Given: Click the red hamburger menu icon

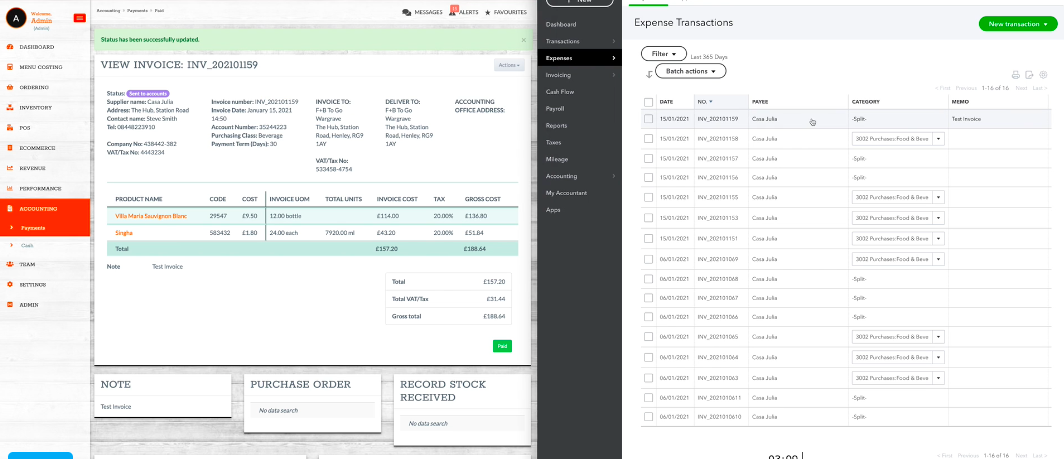Looking at the screenshot, I should [x=79, y=18].
